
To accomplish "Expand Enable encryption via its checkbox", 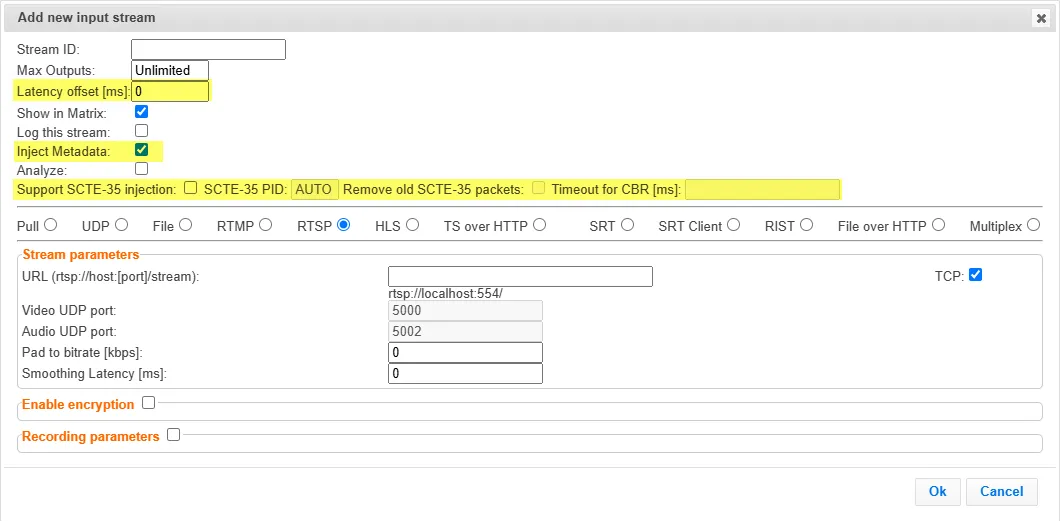I will click(148, 403).
